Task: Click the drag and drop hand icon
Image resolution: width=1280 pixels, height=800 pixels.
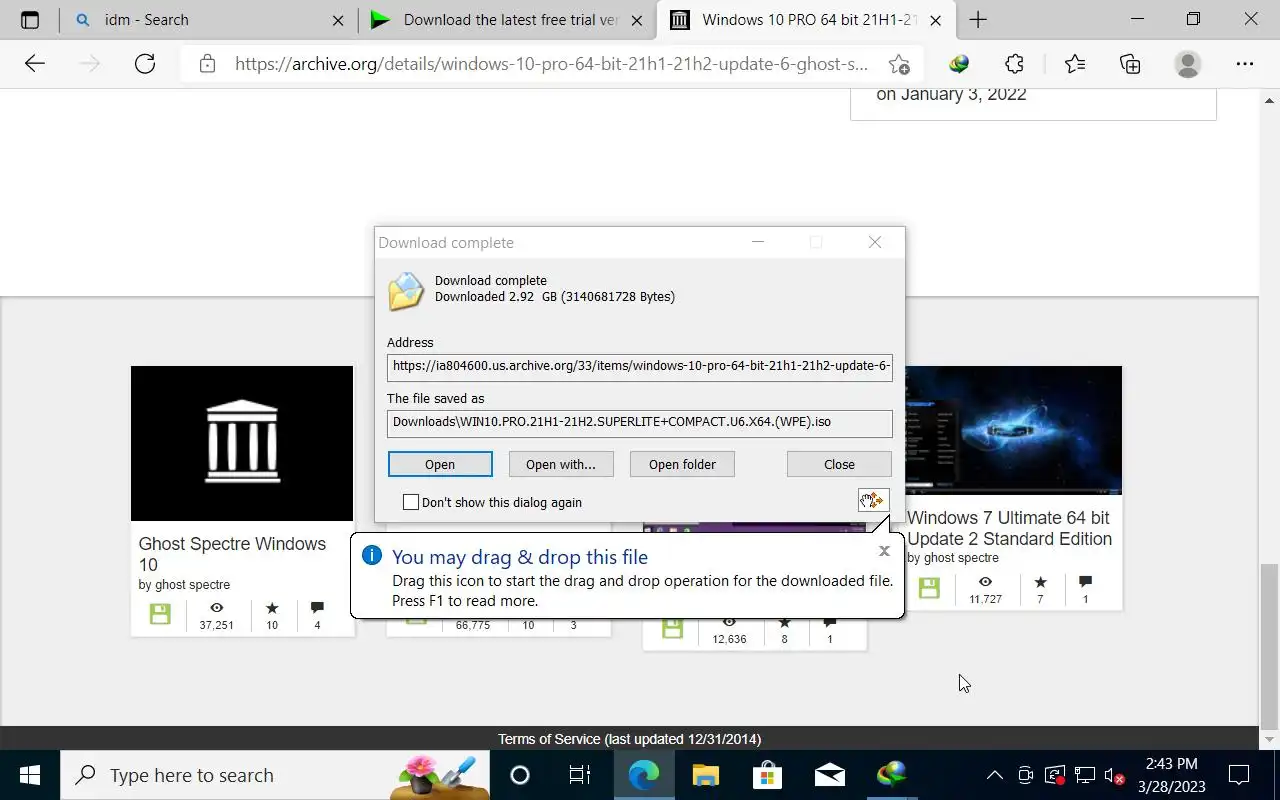Action: point(873,500)
